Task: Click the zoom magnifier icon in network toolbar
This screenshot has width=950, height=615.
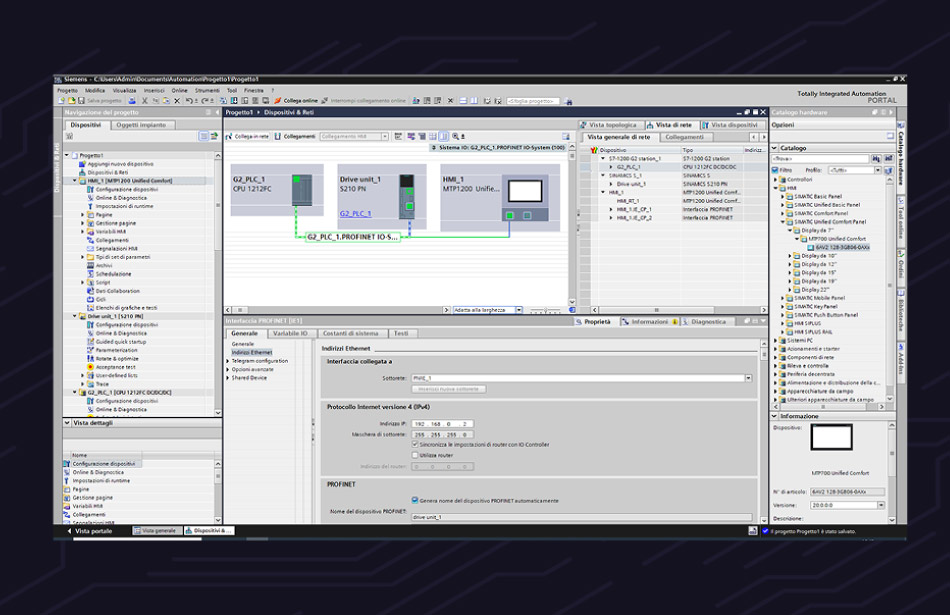Action: [456, 136]
